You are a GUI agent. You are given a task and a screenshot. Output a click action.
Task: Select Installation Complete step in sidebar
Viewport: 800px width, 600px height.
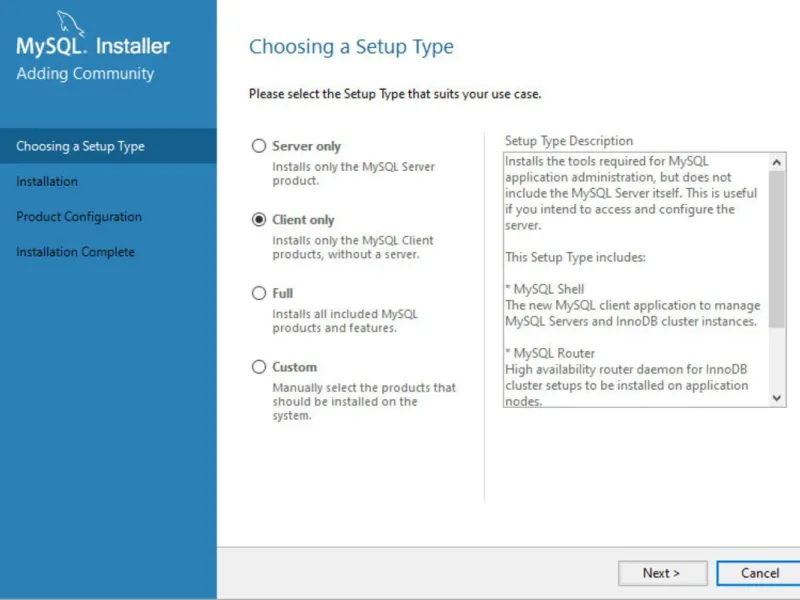(76, 252)
